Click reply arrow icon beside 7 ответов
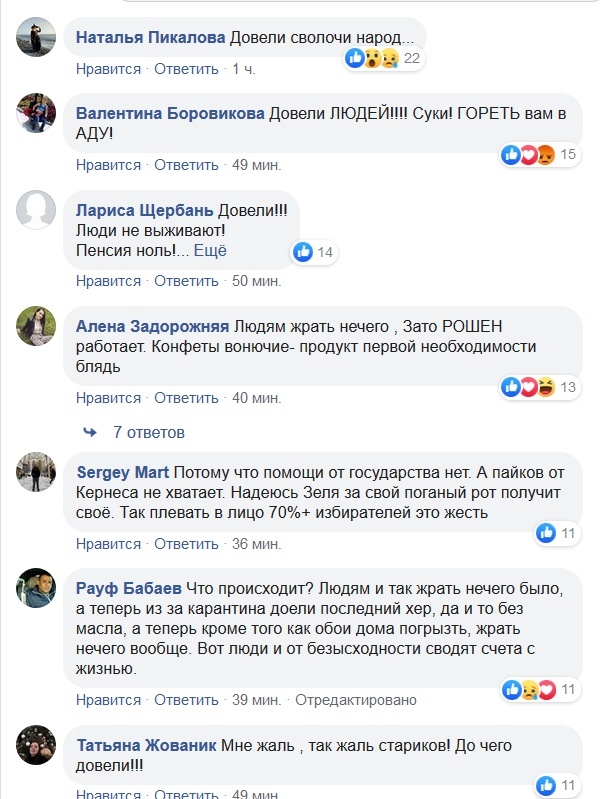This screenshot has height=799, width=600. click(x=90, y=433)
